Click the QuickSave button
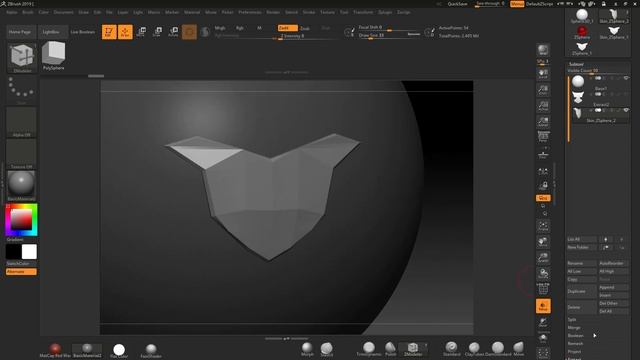The height and width of the screenshot is (360, 640). [x=458, y=4]
